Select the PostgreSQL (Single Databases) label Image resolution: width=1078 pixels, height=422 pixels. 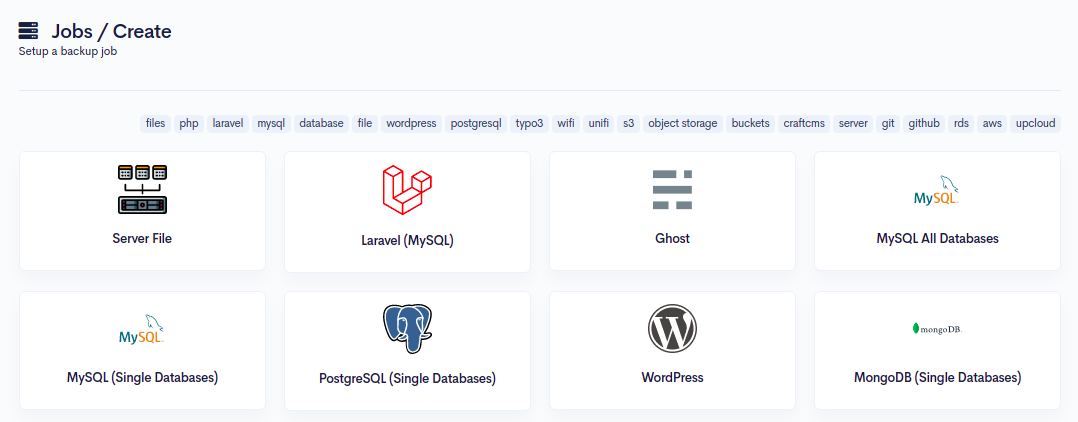pos(408,379)
